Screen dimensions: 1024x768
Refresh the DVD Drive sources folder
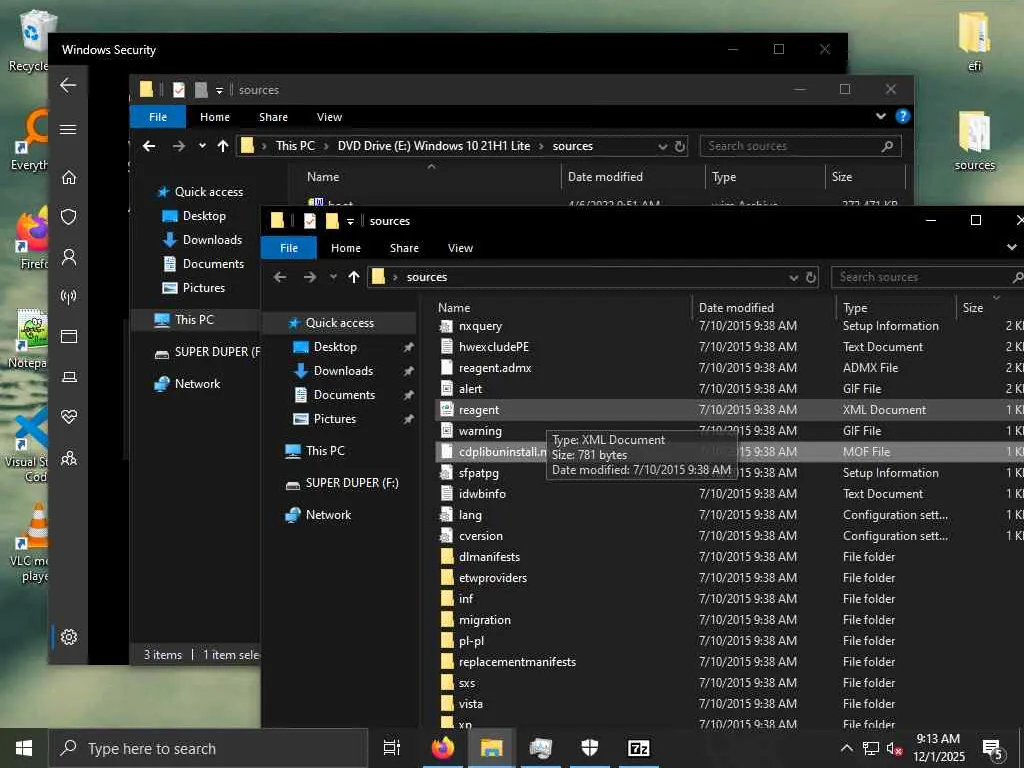coord(680,146)
